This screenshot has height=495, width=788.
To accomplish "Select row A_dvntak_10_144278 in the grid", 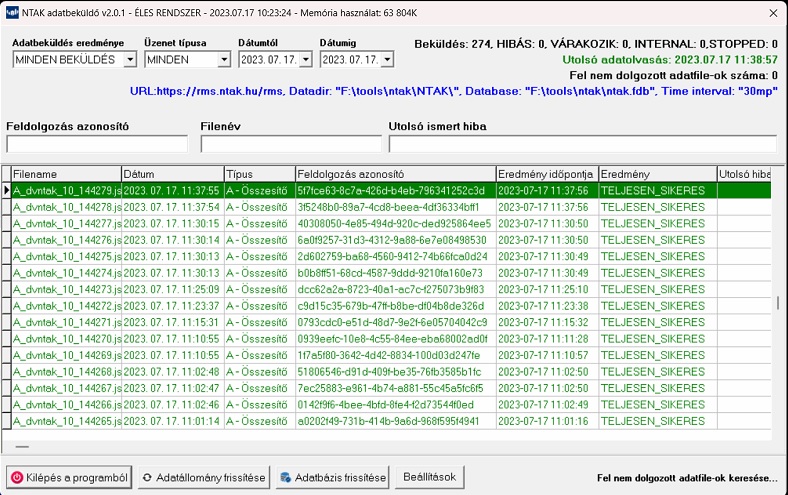I will [66, 207].
